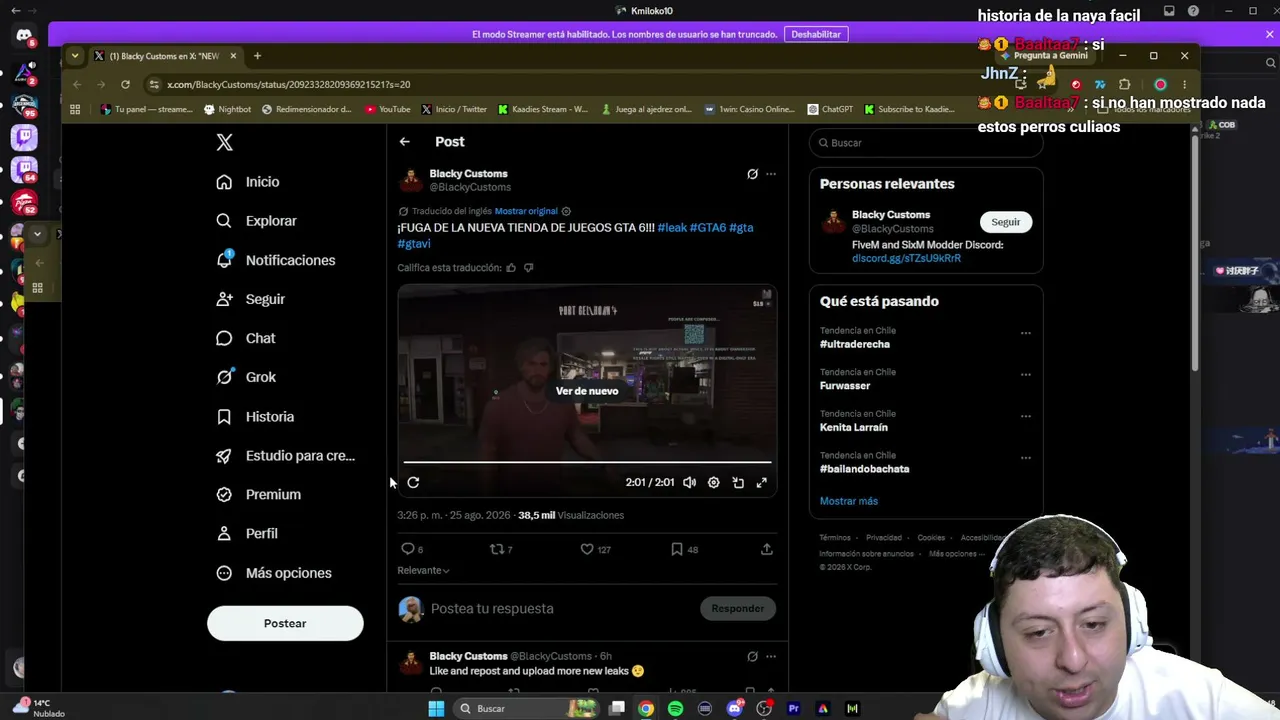Image resolution: width=1280 pixels, height=720 pixels.
Task: Open more options on the Blacky Customs reply
Action: click(x=771, y=657)
